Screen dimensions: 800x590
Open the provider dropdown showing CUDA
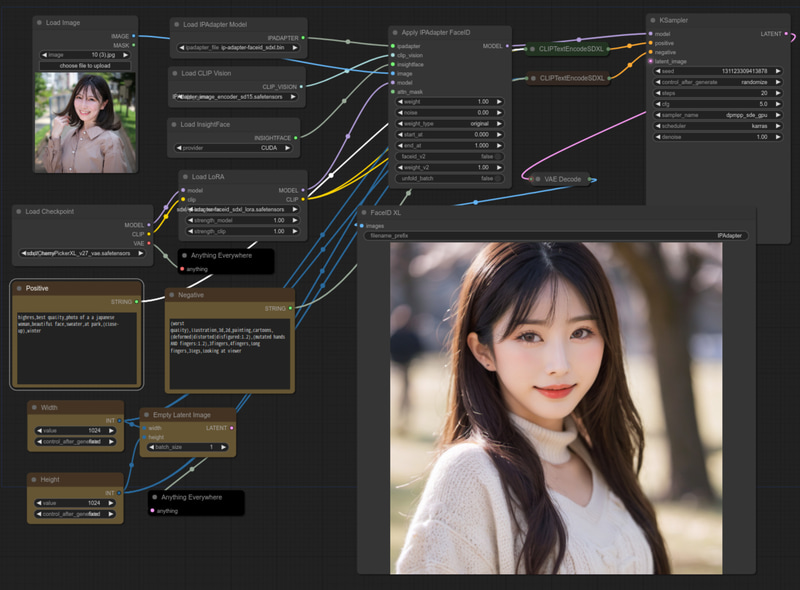pyautogui.click(x=235, y=148)
